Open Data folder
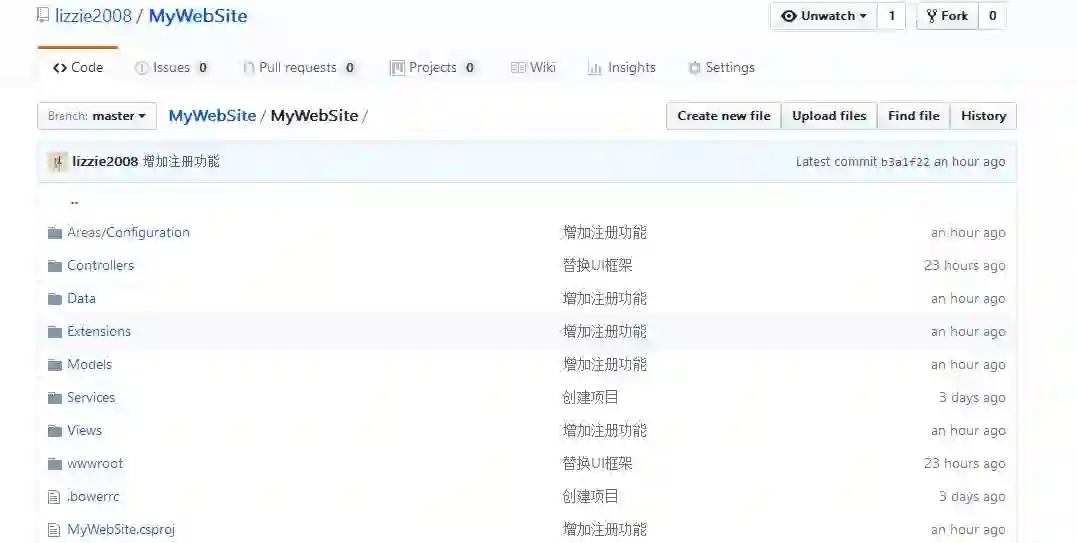 coord(81,299)
